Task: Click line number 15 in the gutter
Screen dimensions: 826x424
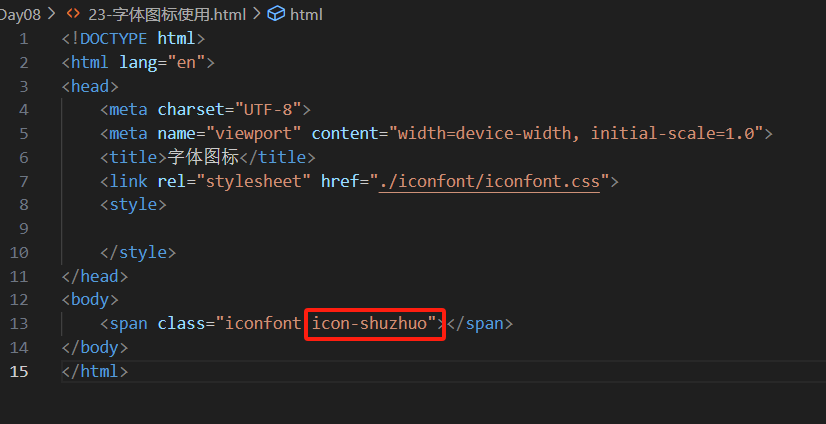Action: (19, 371)
